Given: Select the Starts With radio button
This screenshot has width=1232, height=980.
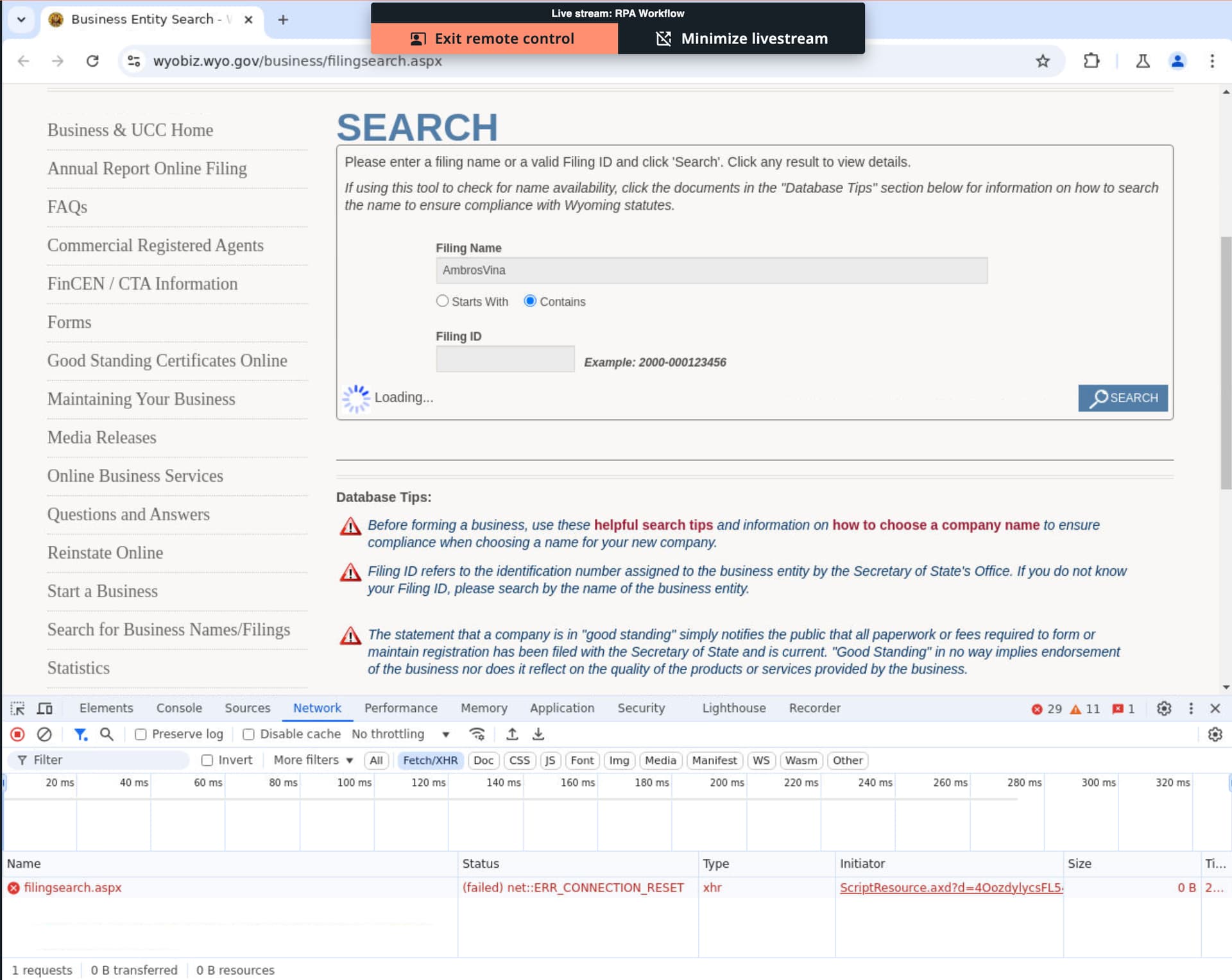Looking at the screenshot, I should [442, 301].
